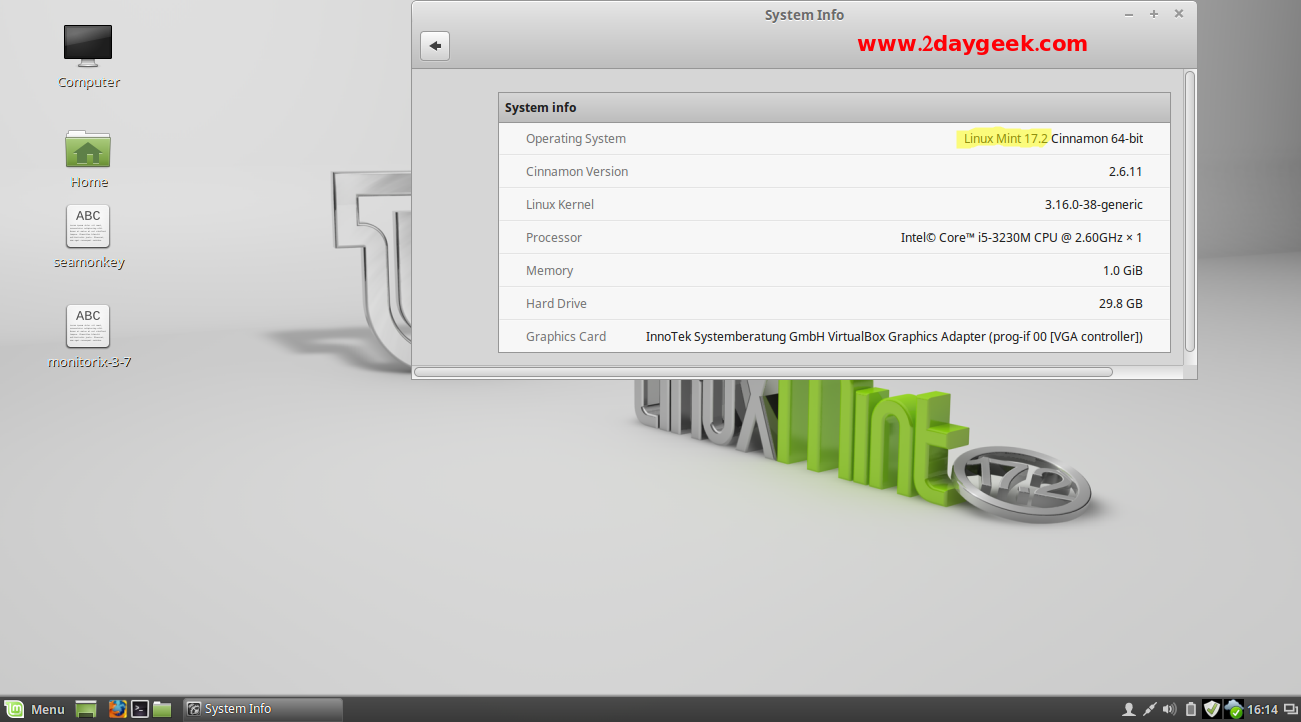This screenshot has height=722, width=1301.
Task: Select the monitorix-3-7 file icon
Action: pos(88,327)
